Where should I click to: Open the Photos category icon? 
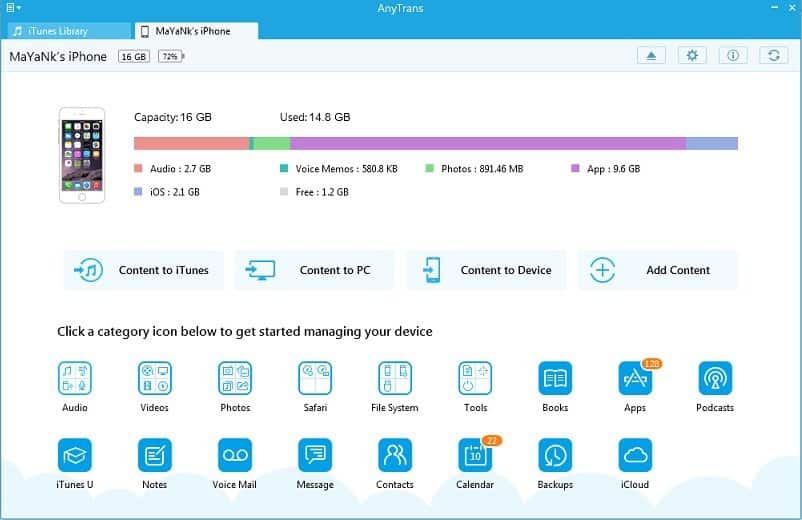point(235,378)
